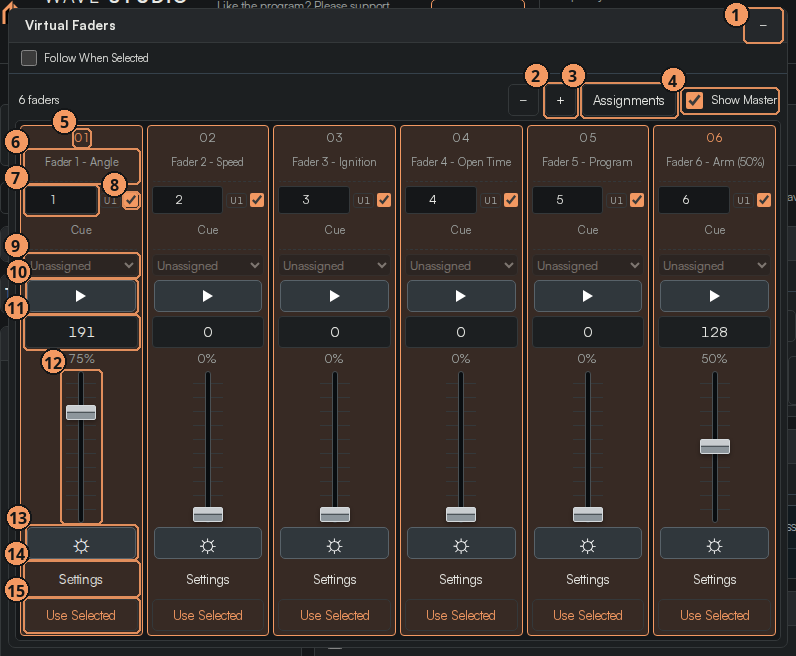Click the Fader 1 - Angle name label

coord(82,162)
